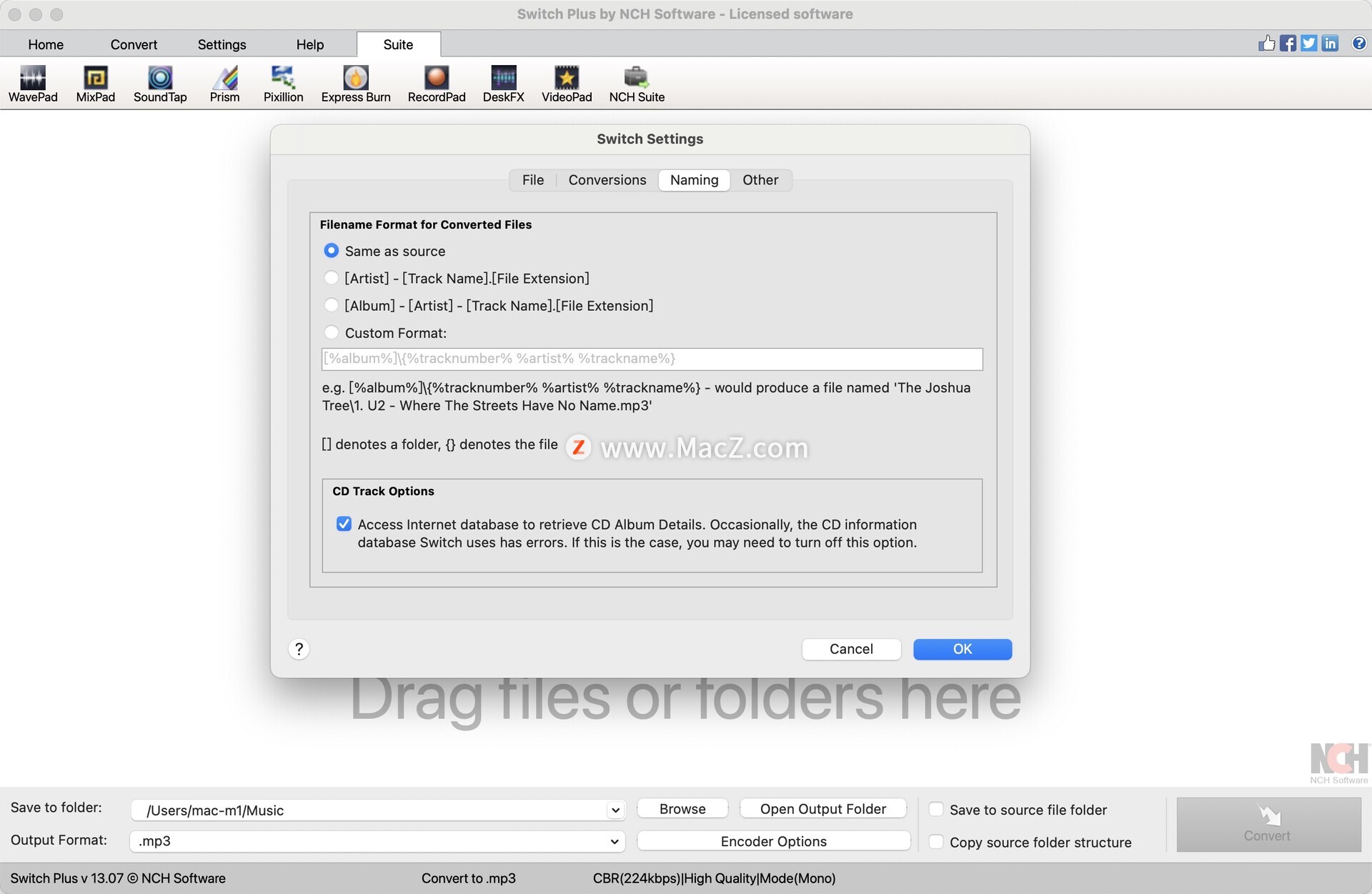Image resolution: width=1372 pixels, height=894 pixels.
Task: Click Open Output Folder button
Action: [x=823, y=809]
